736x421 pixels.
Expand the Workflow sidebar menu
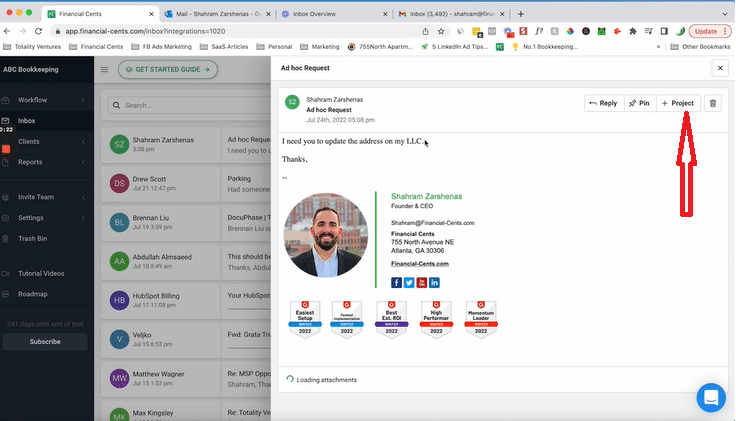46,100
